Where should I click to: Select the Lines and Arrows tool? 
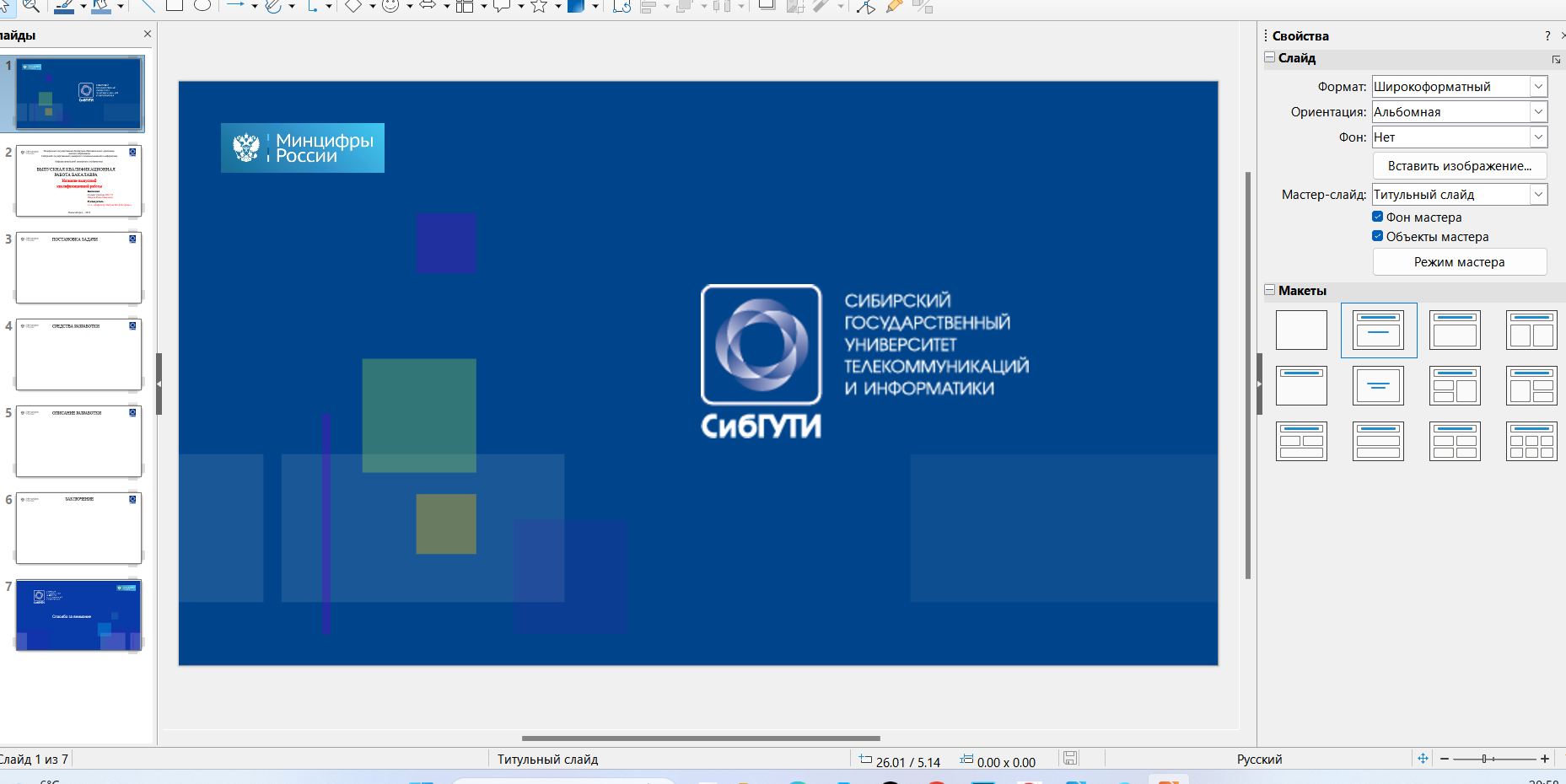pyautogui.click(x=236, y=5)
